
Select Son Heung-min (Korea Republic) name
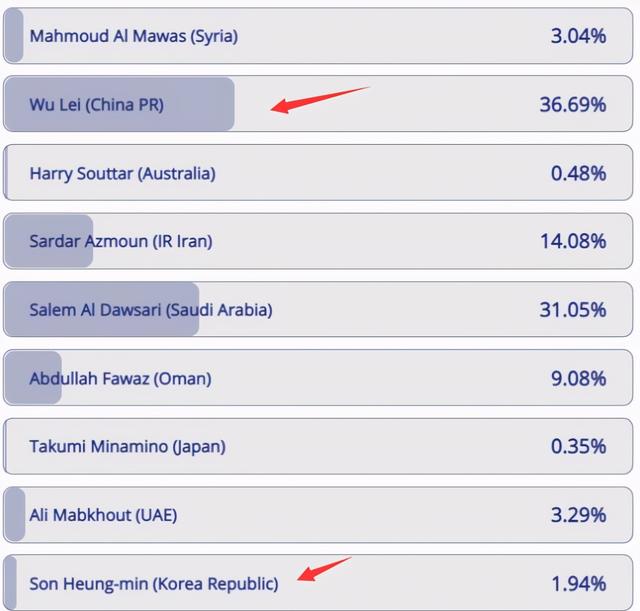point(154,583)
